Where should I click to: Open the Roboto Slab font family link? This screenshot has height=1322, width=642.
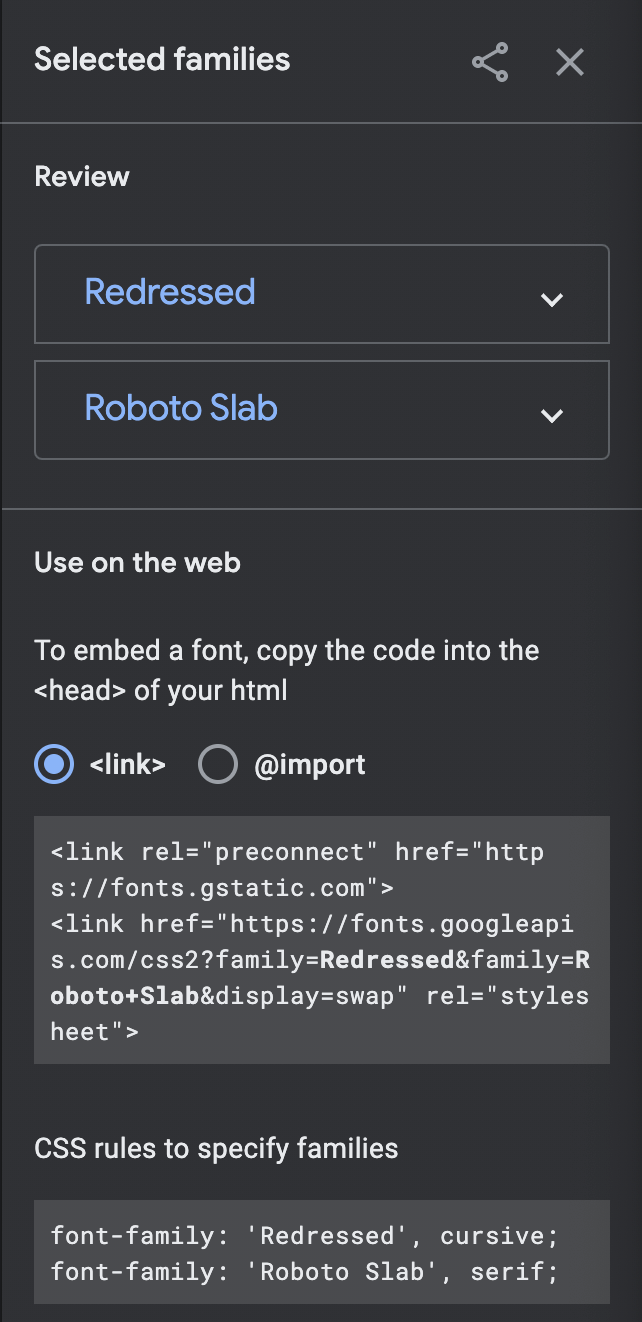coord(180,409)
